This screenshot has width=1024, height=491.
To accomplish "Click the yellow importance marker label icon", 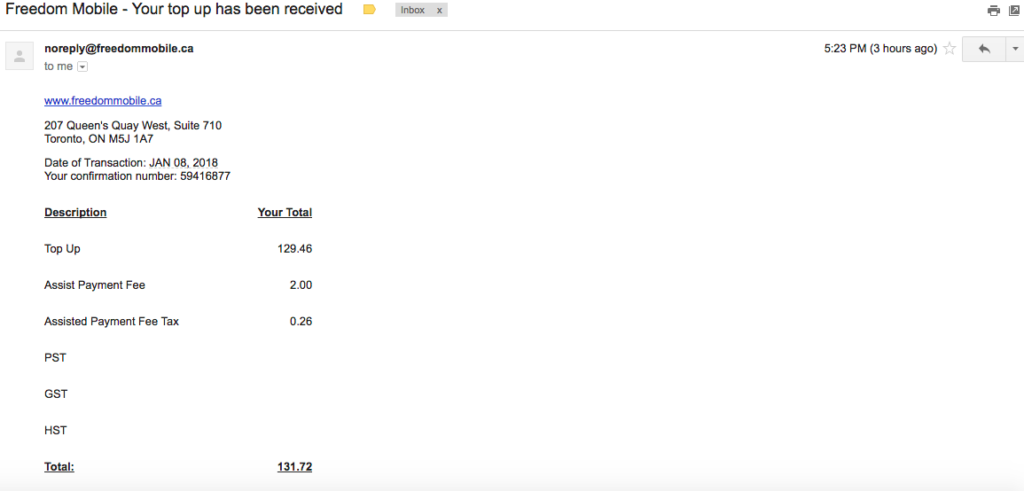I will (370, 10).
